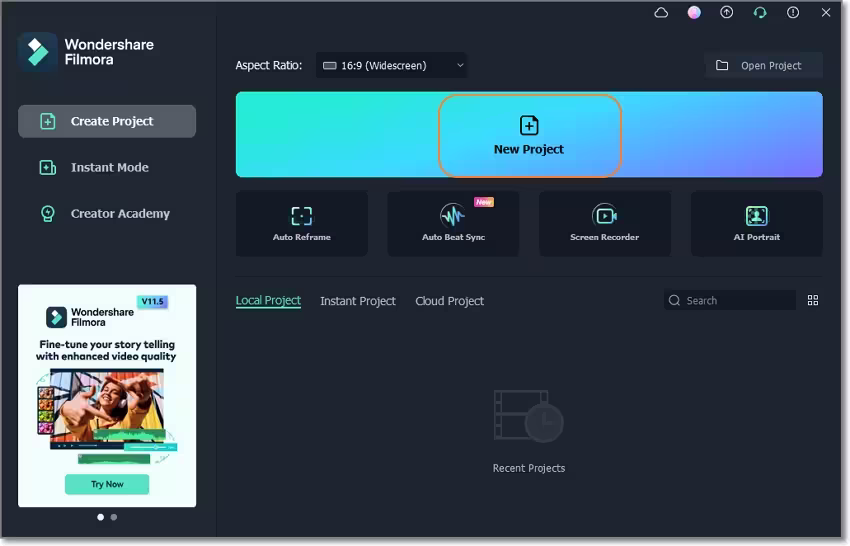Open the headset support icon
This screenshot has width=850, height=546.
760,12
